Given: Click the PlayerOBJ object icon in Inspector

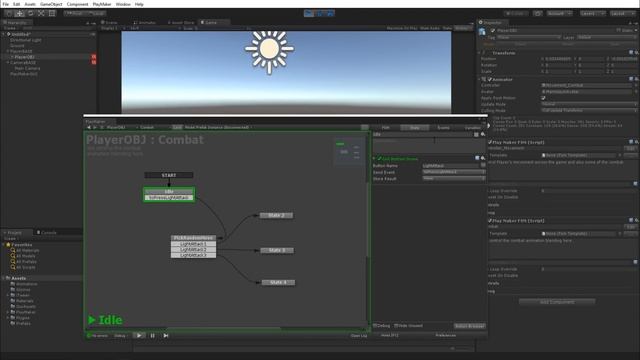Looking at the screenshot, I should tap(482, 31).
